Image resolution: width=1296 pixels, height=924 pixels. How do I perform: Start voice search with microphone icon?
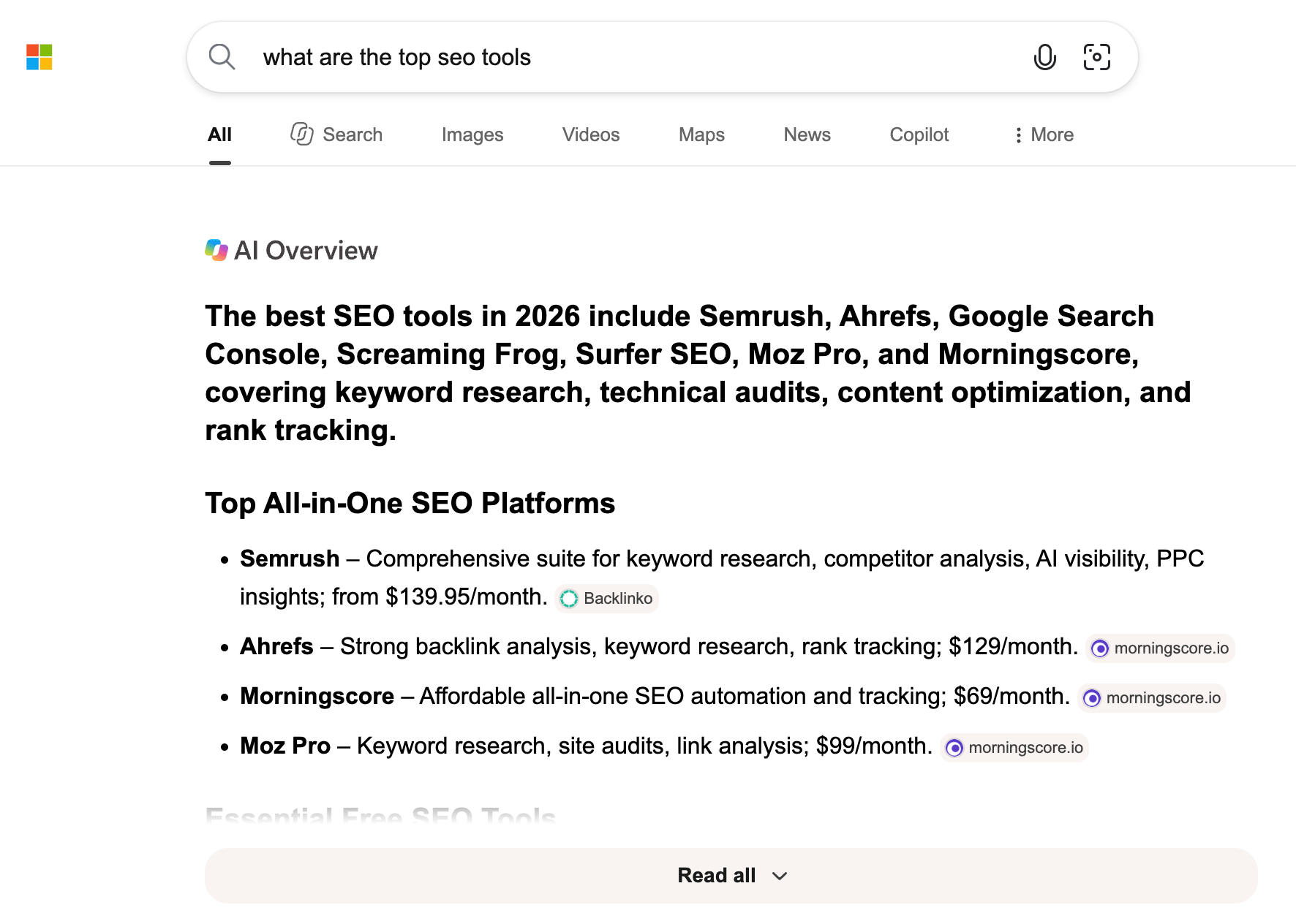1044,57
